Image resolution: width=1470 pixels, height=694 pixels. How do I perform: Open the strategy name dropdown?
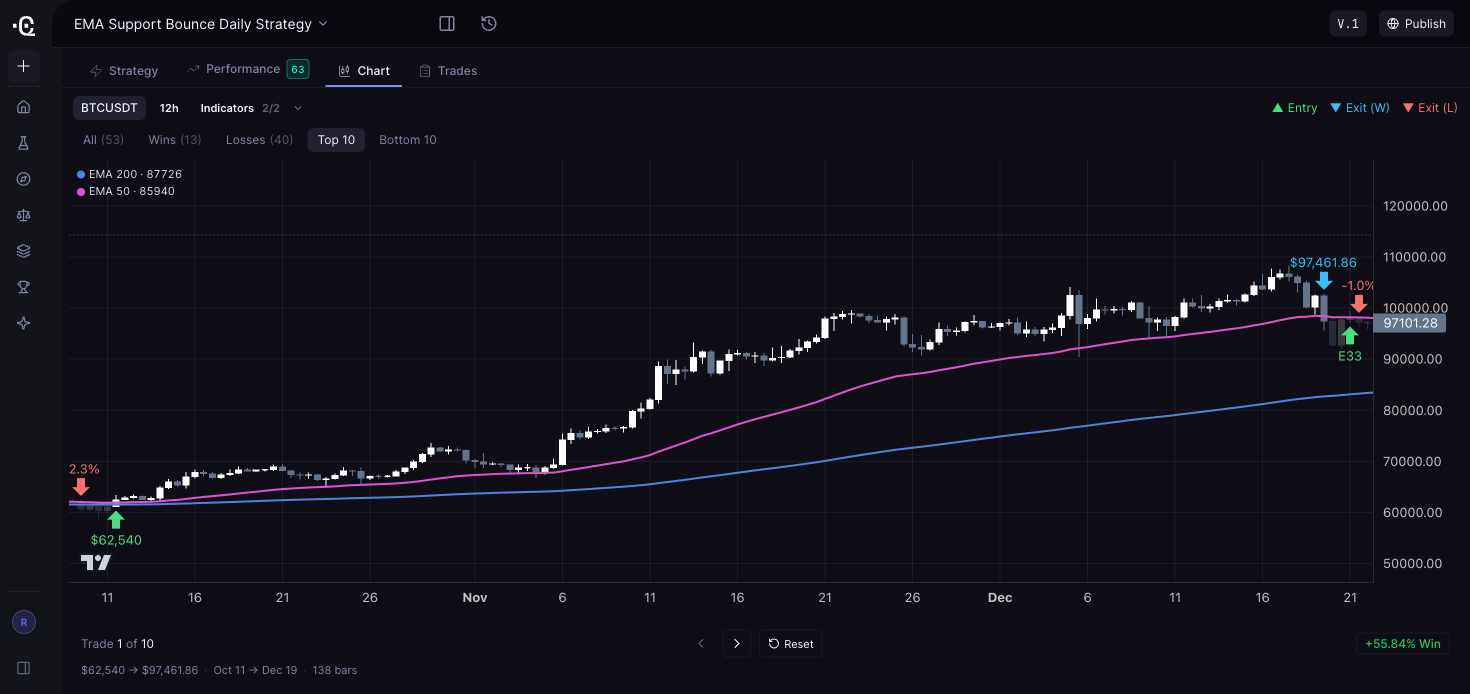[x=201, y=23]
